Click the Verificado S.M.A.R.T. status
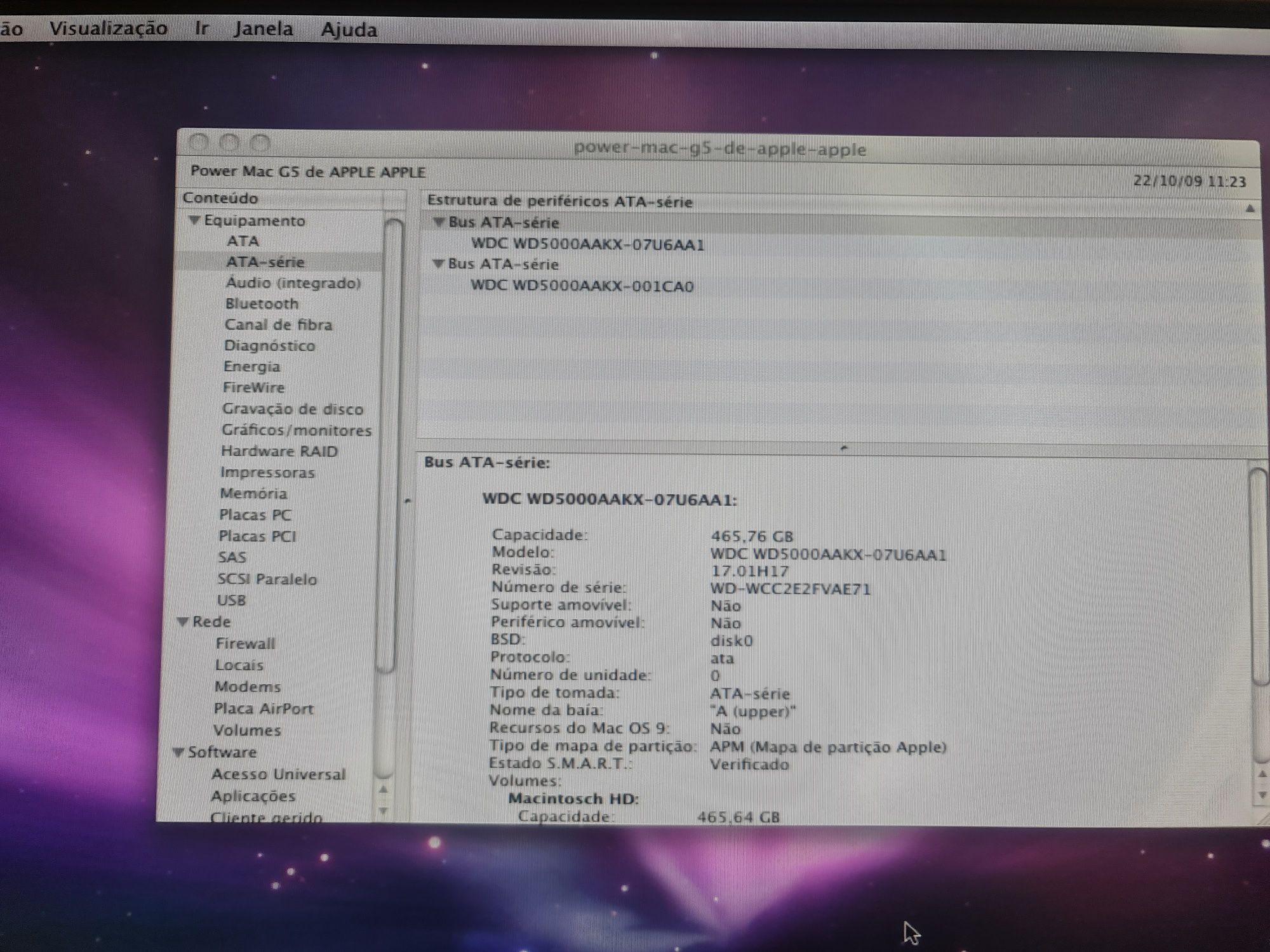This screenshot has height=952, width=1270. (x=749, y=764)
